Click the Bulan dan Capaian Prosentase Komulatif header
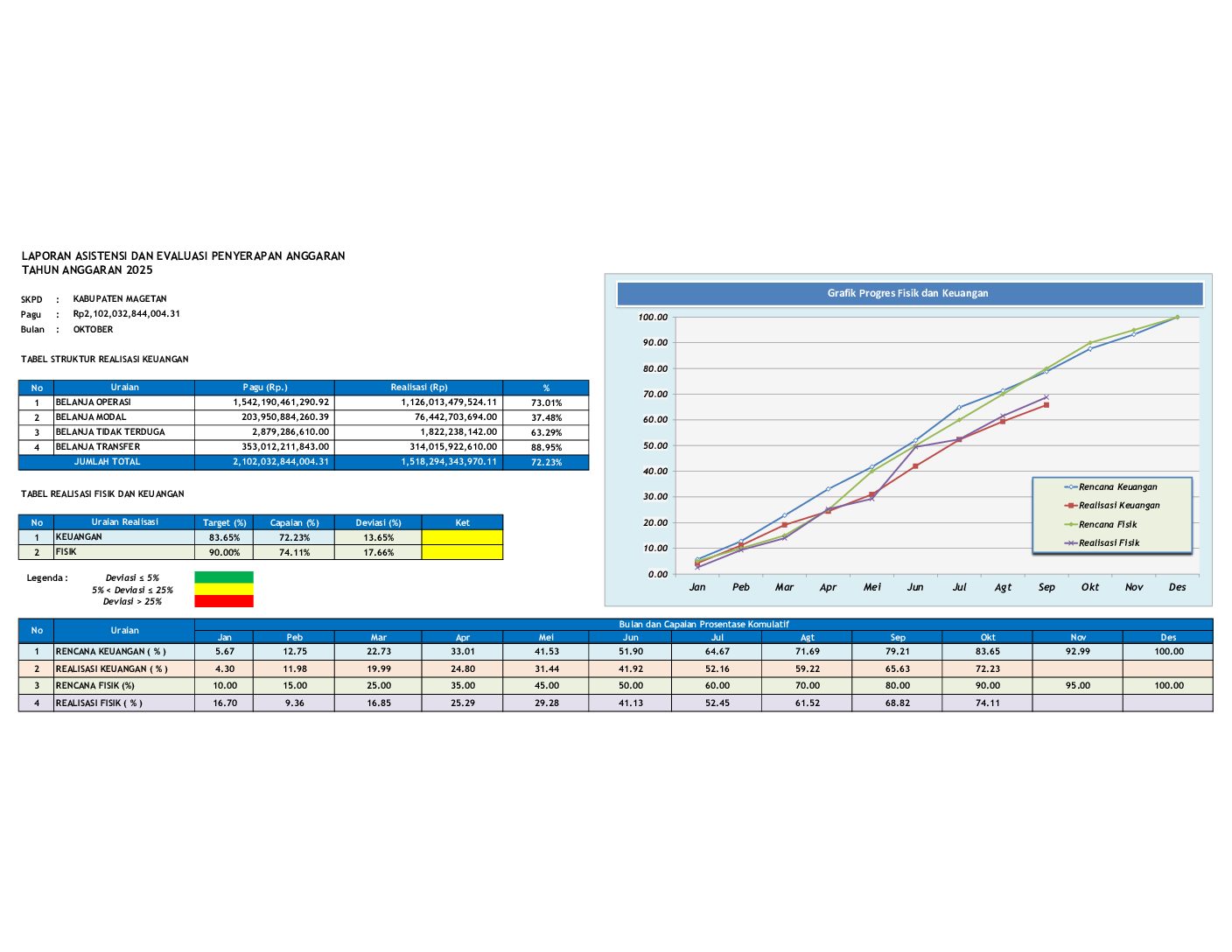Viewport: 1232px width, 952px height. point(703,625)
